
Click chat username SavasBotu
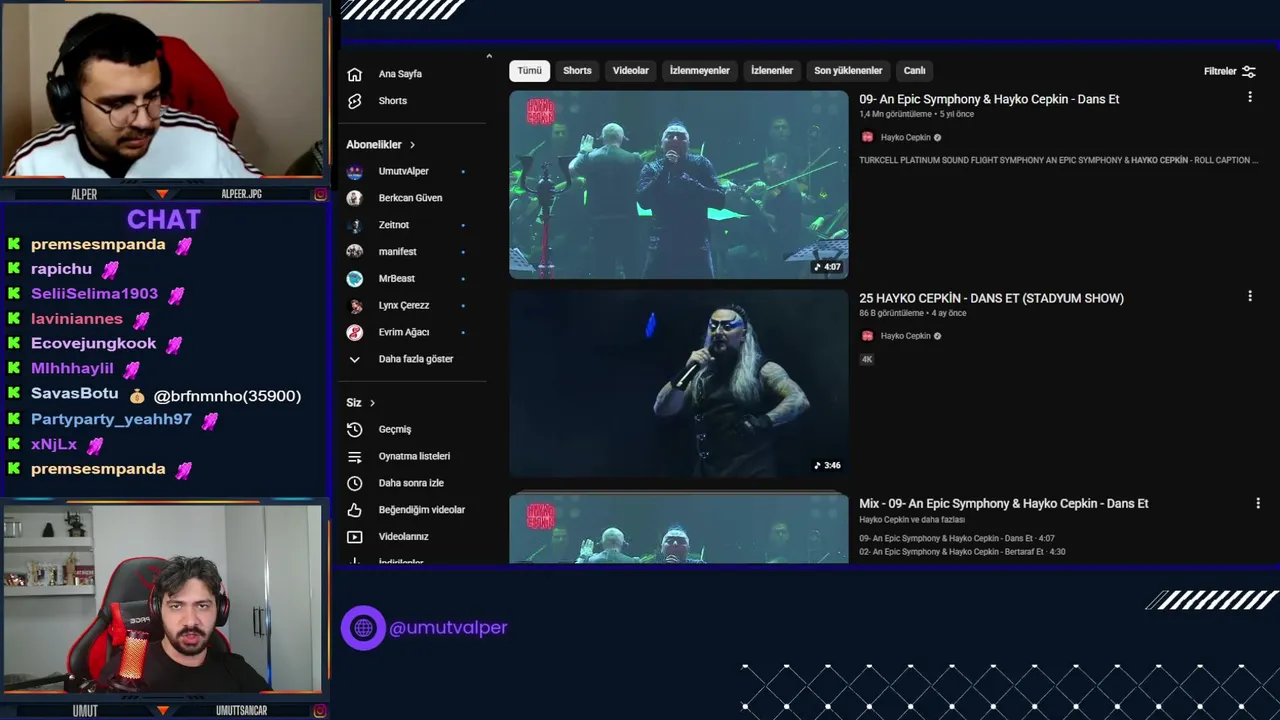[74, 394]
